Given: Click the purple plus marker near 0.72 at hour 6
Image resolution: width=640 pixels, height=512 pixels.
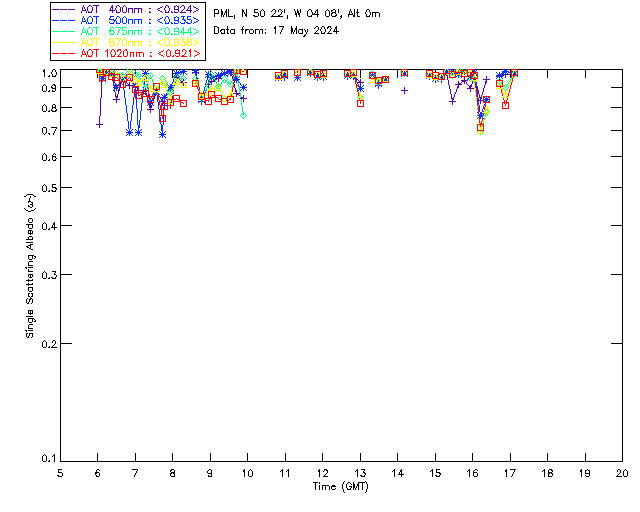Looking at the screenshot, I should tap(99, 125).
